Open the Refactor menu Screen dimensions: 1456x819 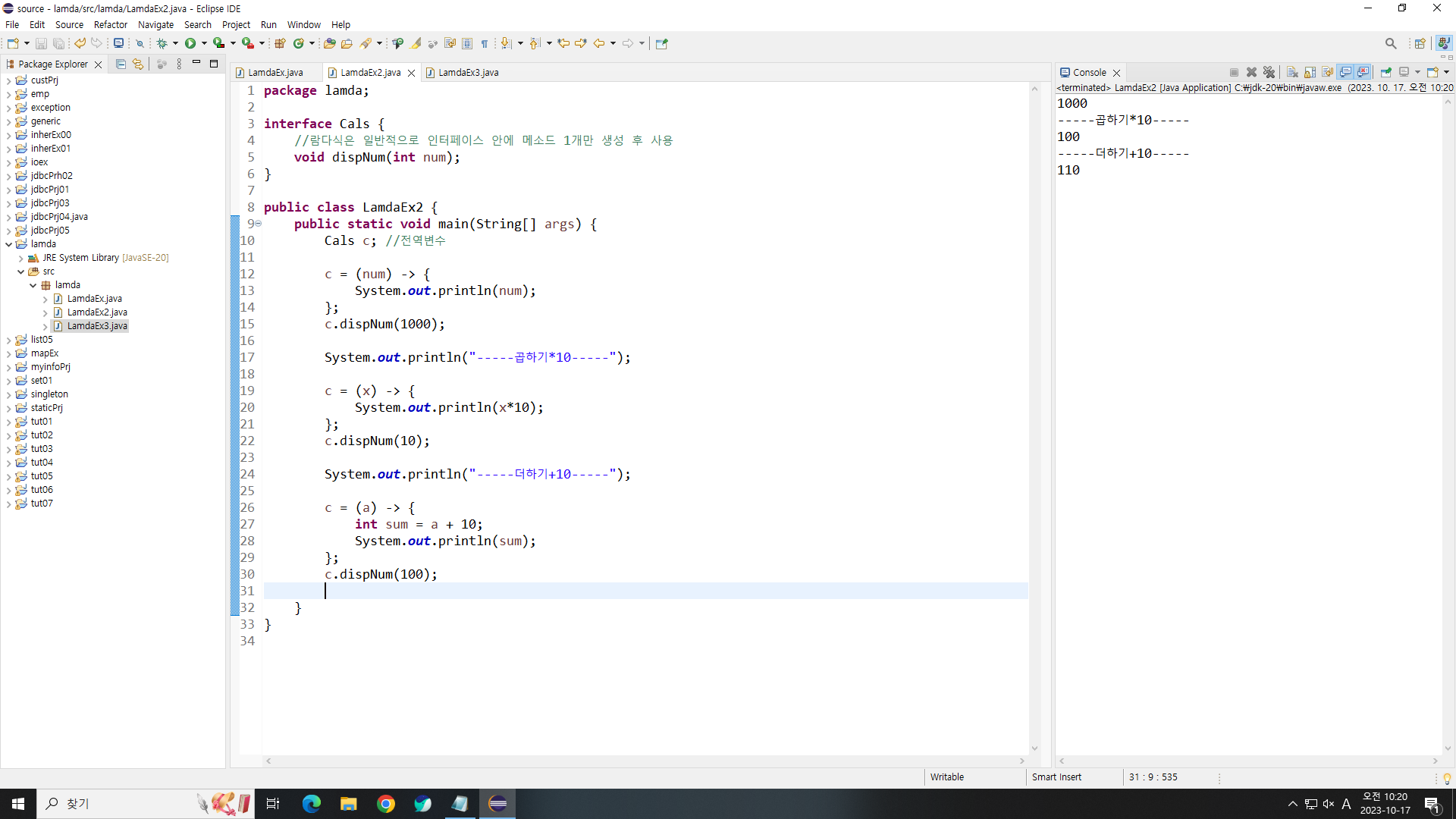(x=110, y=24)
